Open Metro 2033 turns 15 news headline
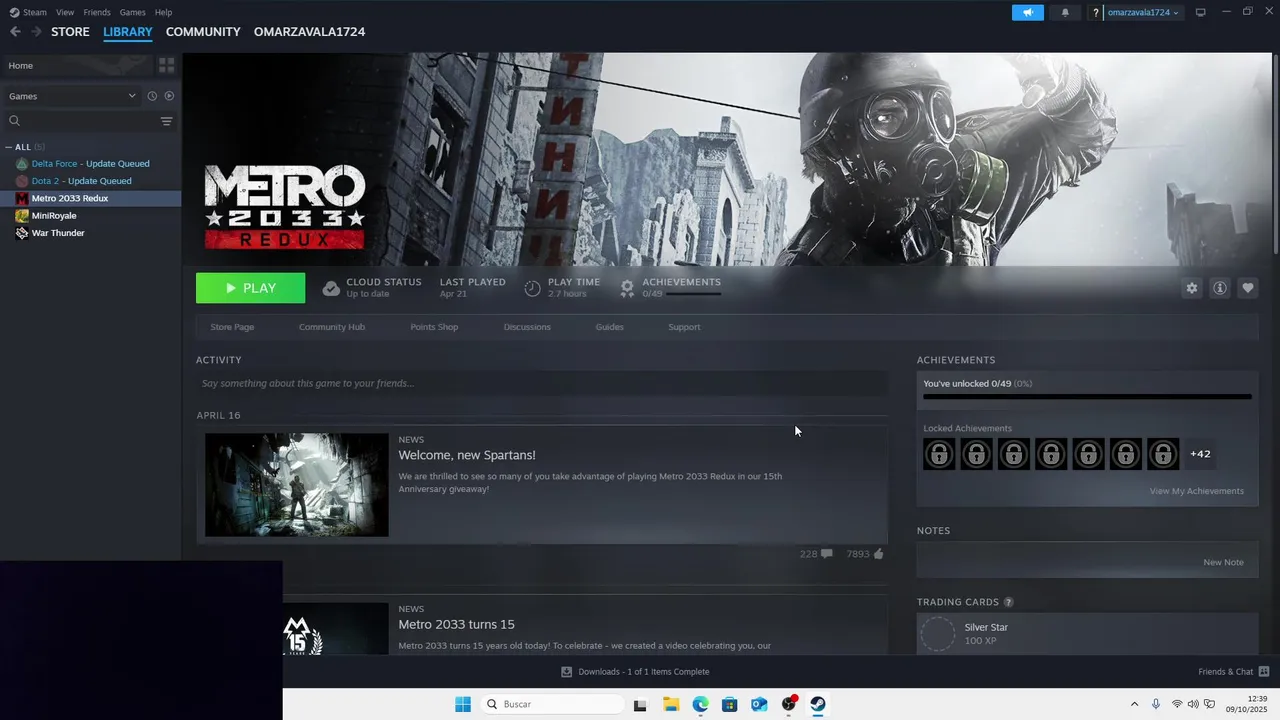 pos(457,624)
